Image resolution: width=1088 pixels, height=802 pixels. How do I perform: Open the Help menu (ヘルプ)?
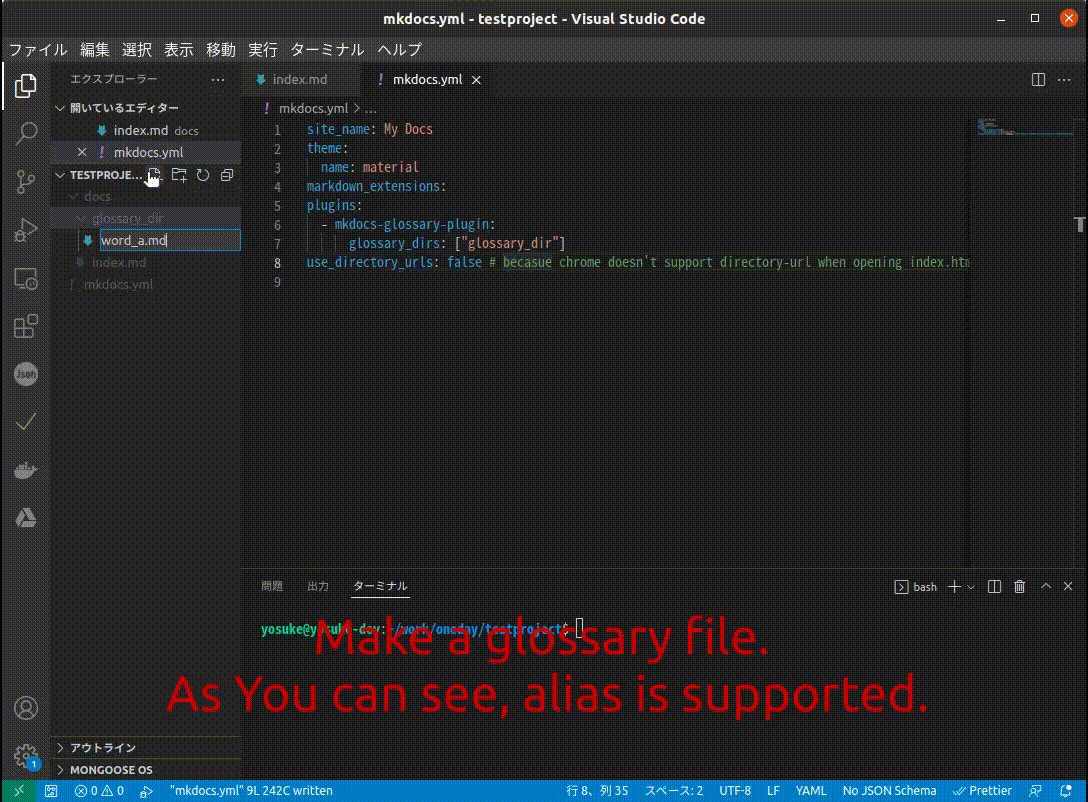[400, 50]
